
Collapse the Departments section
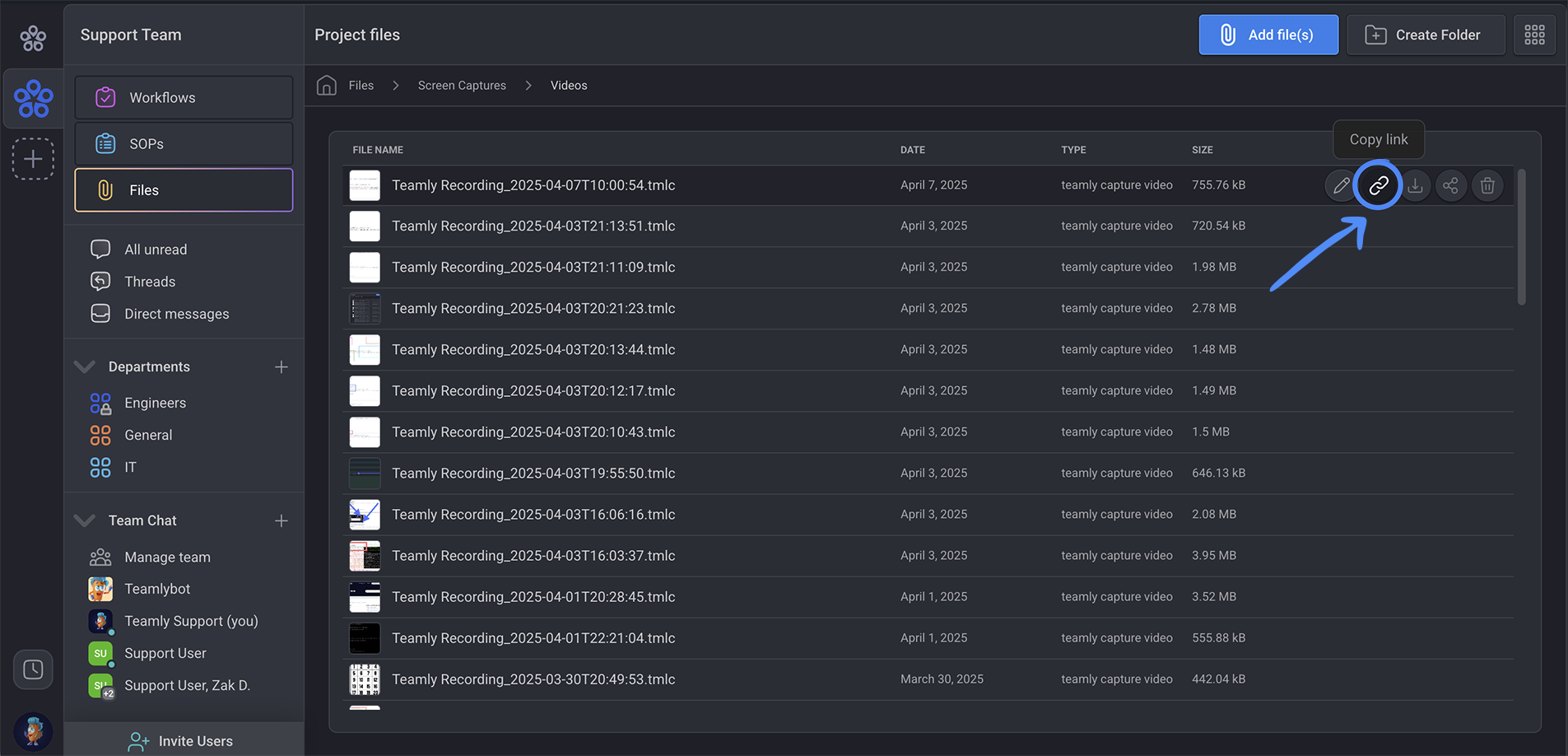85,366
